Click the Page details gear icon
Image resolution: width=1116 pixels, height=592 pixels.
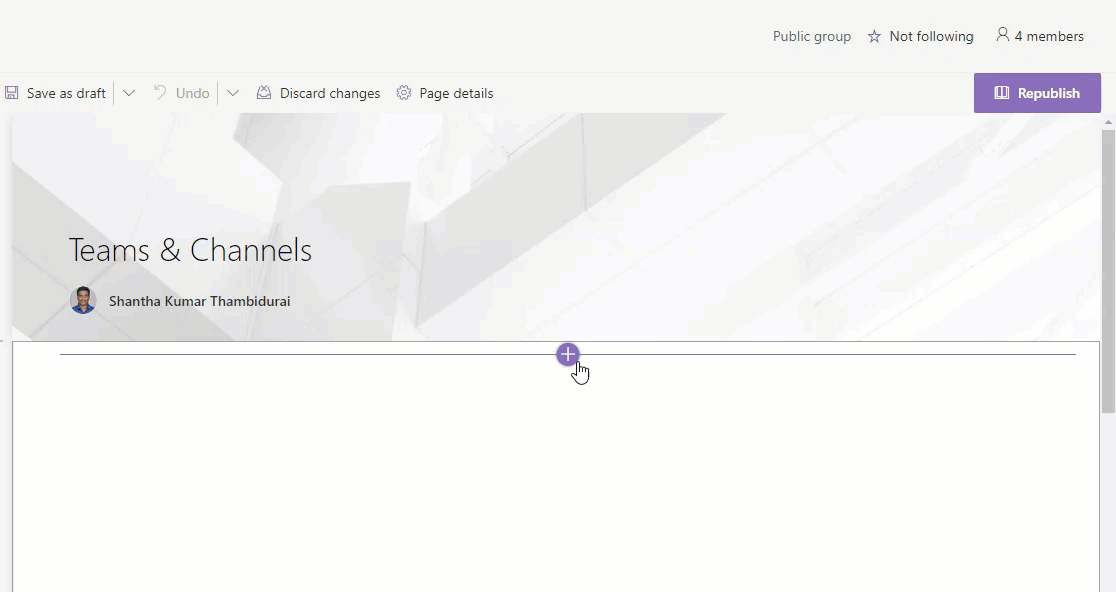(x=404, y=93)
